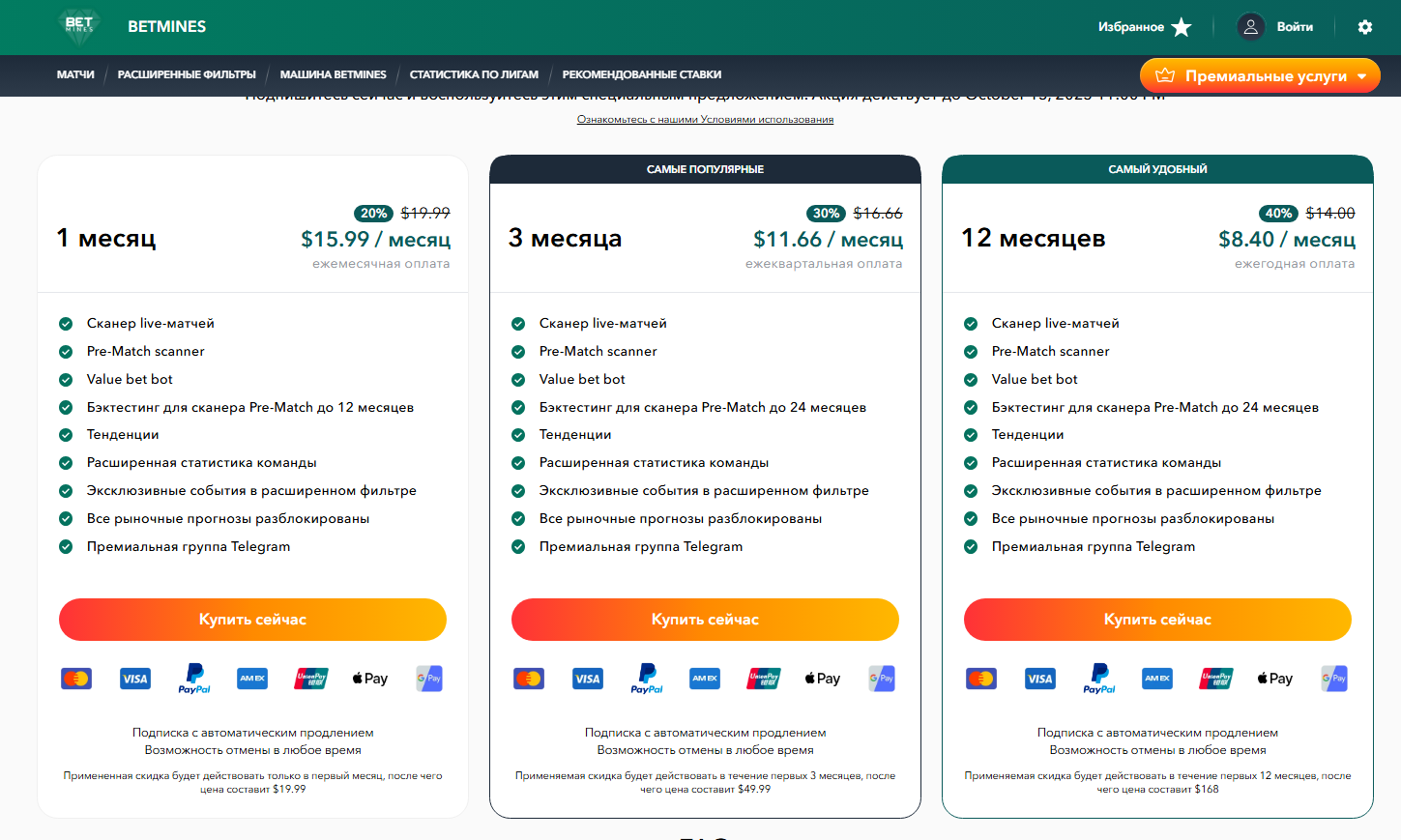Click Apple Pay icon in 12 месяцев plan
Viewport: 1401px width, 840px height.
pos(1274,679)
